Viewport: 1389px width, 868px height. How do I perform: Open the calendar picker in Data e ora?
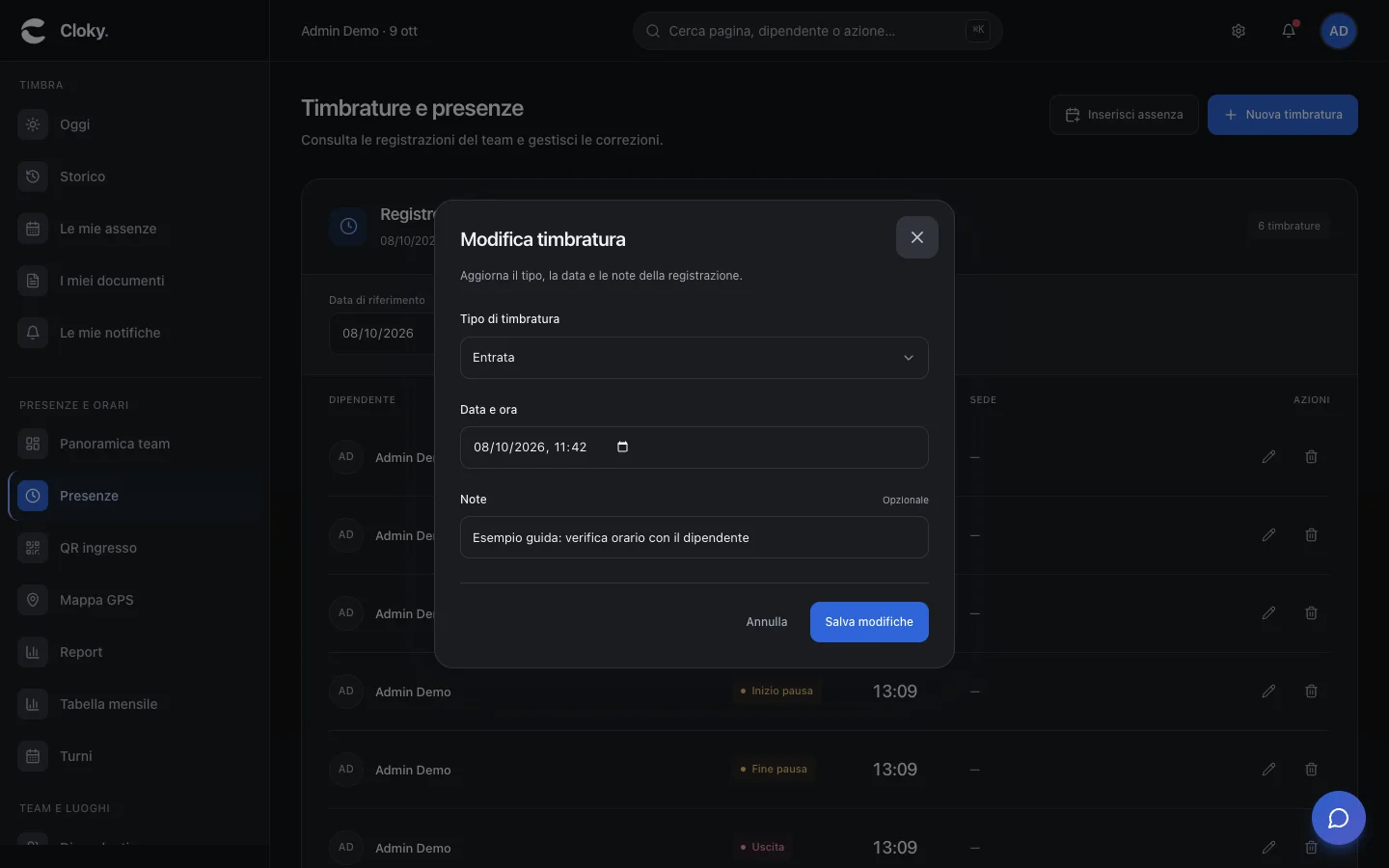click(x=622, y=447)
